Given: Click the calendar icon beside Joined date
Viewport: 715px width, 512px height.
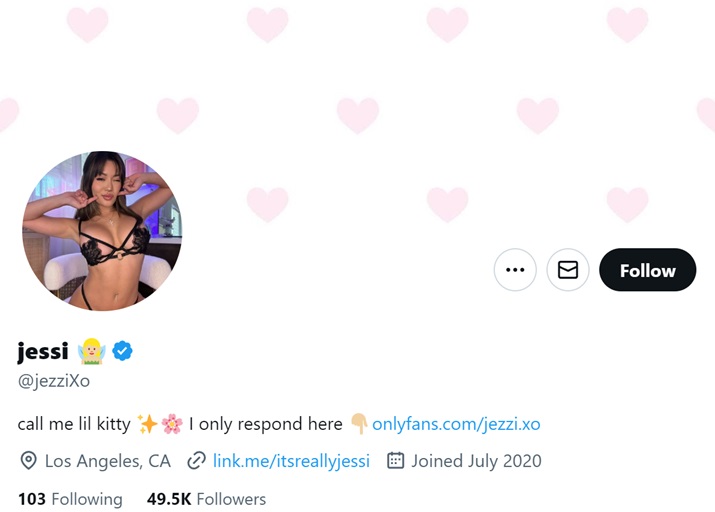Looking at the screenshot, I should (395, 461).
